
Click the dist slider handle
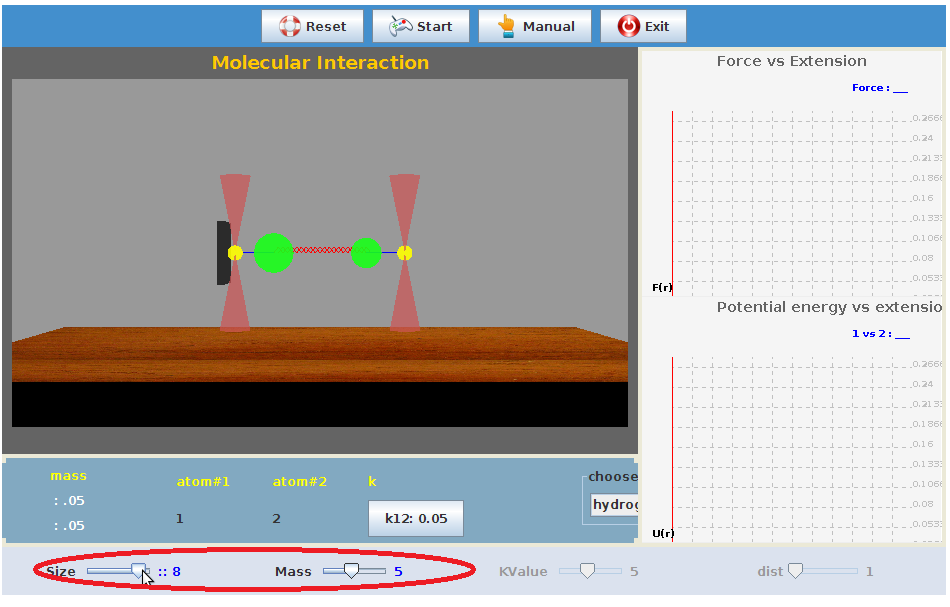(x=795, y=570)
